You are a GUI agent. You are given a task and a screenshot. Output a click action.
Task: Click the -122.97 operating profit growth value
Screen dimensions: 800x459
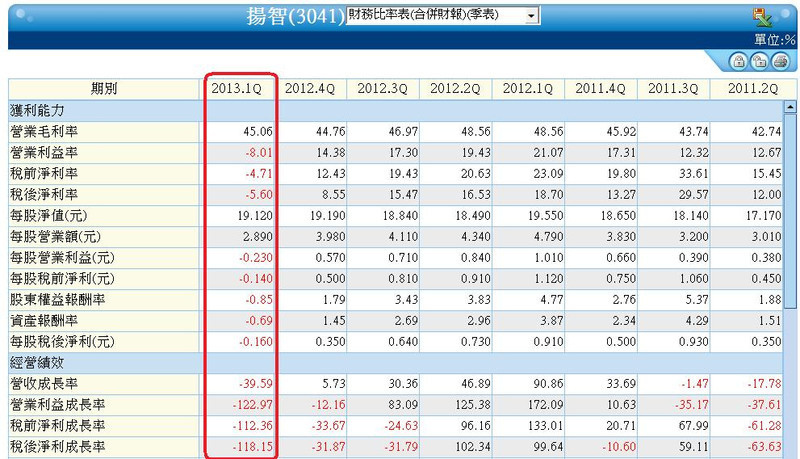coord(253,404)
